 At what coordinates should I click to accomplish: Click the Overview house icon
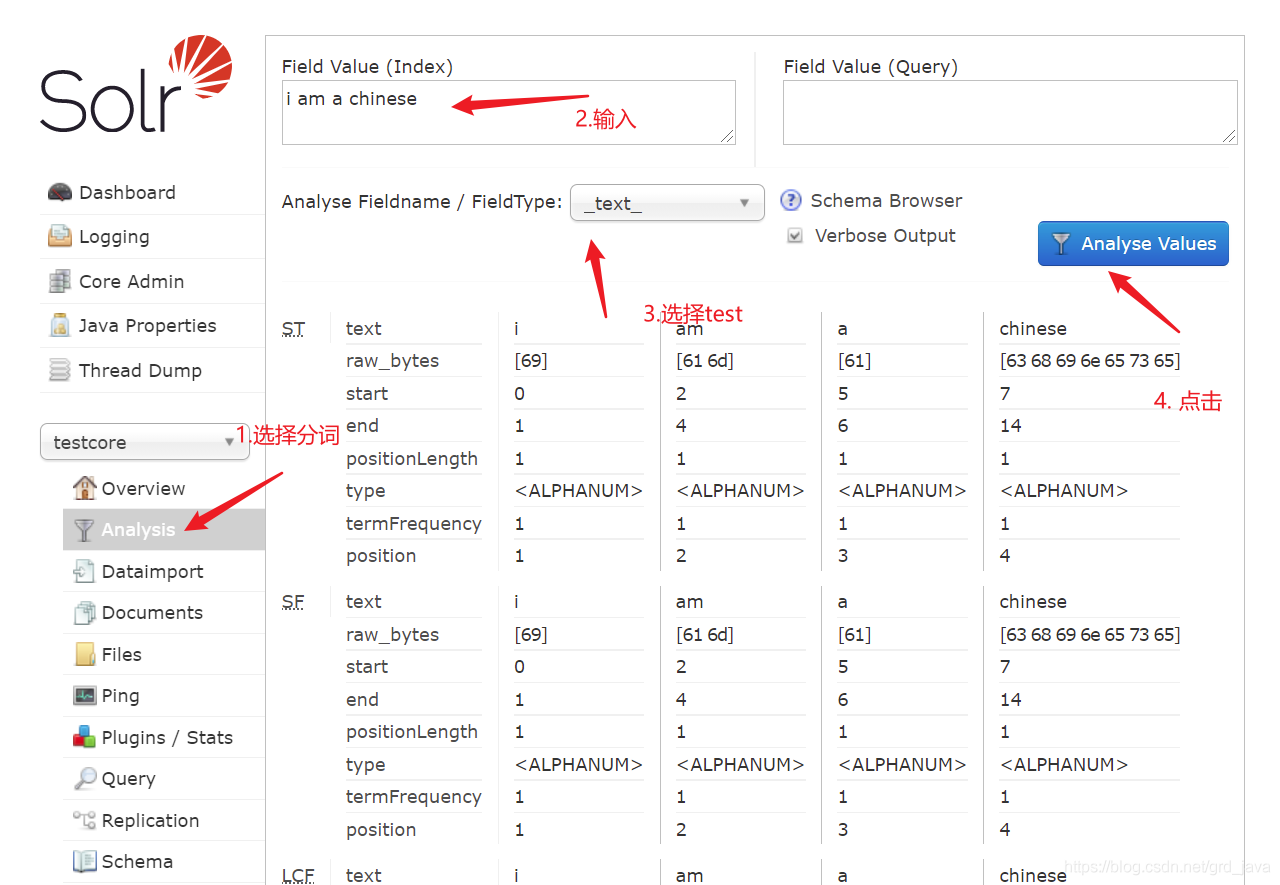[85, 488]
